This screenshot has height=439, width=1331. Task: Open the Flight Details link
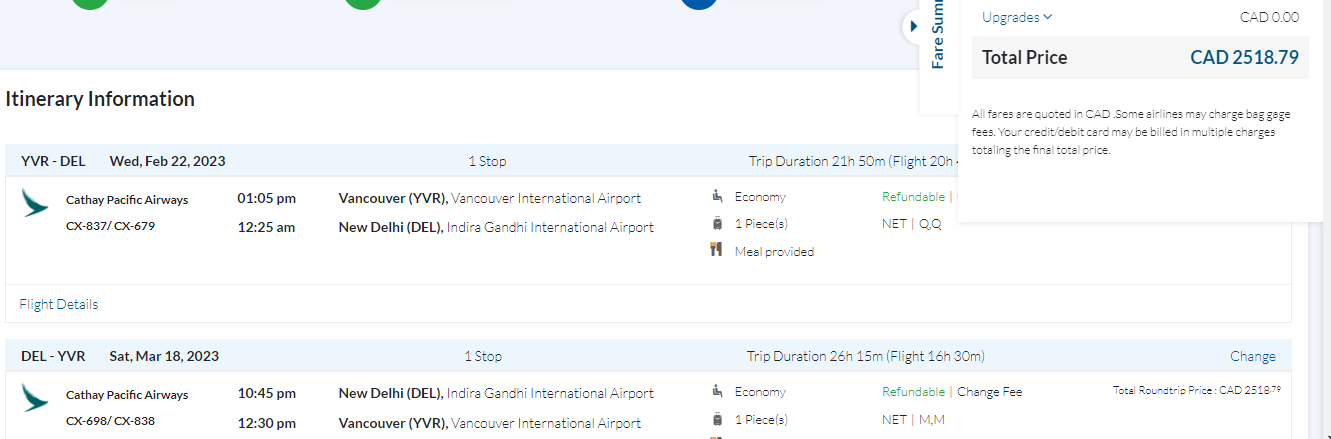[x=59, y=304]
